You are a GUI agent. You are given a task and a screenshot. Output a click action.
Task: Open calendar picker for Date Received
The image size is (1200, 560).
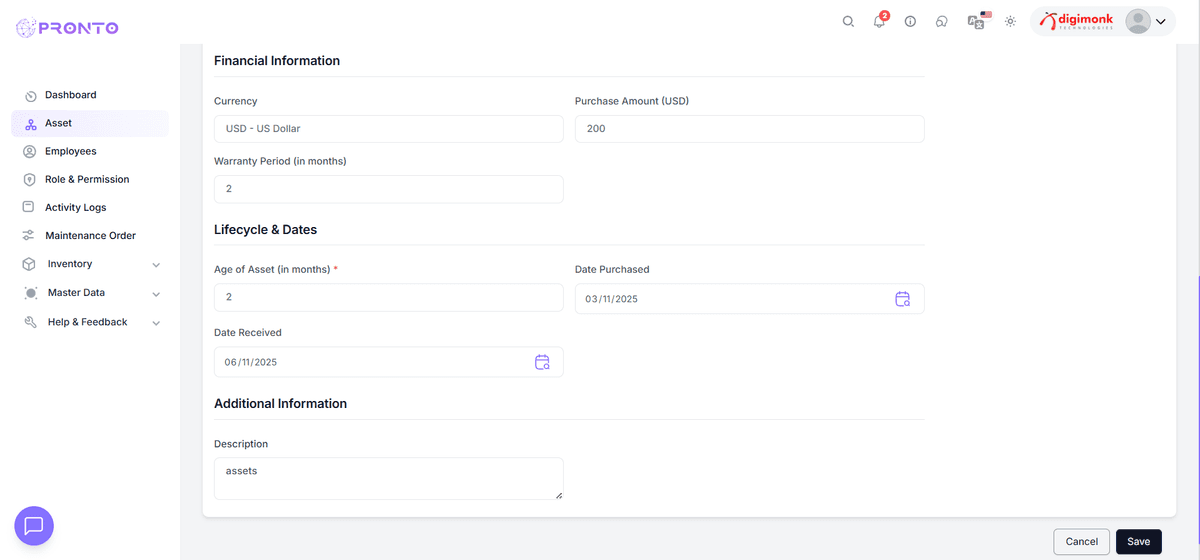pos(542,362)
